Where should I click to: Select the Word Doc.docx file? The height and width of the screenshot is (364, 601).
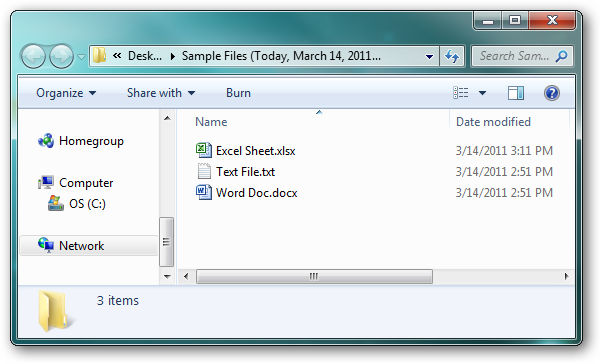256,193
